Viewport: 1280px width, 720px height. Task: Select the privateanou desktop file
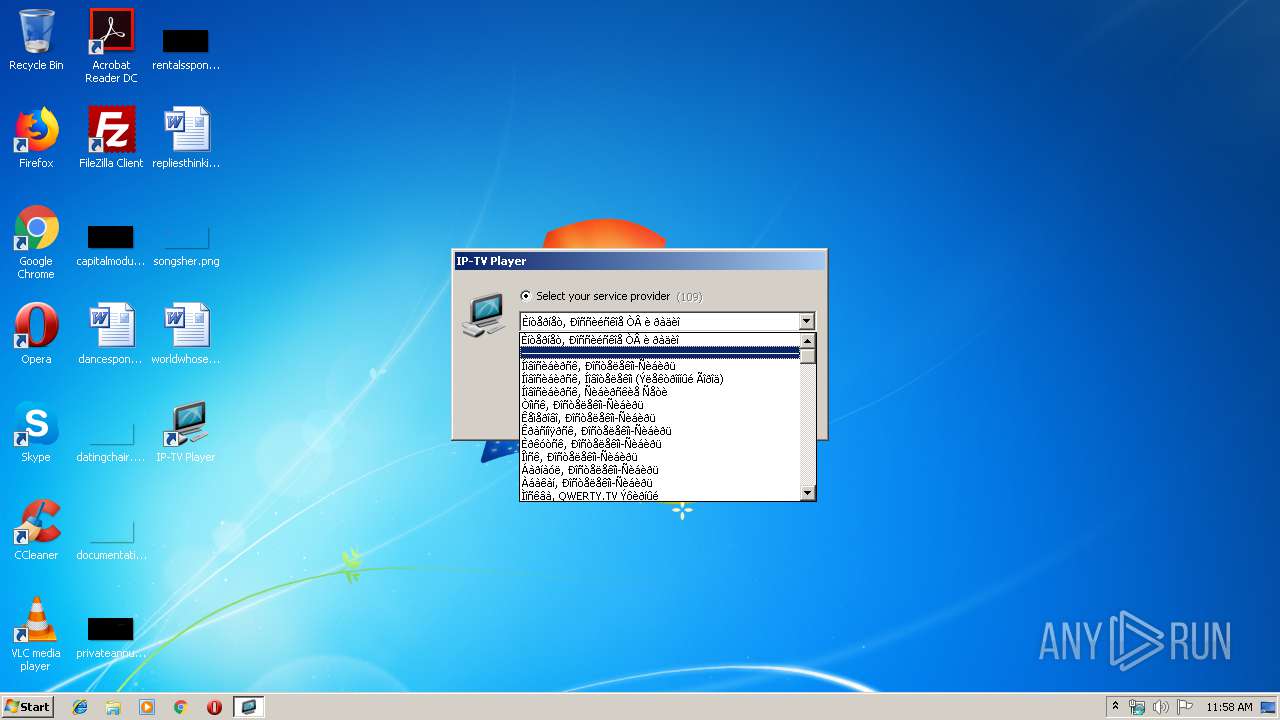tap(111, 638)
